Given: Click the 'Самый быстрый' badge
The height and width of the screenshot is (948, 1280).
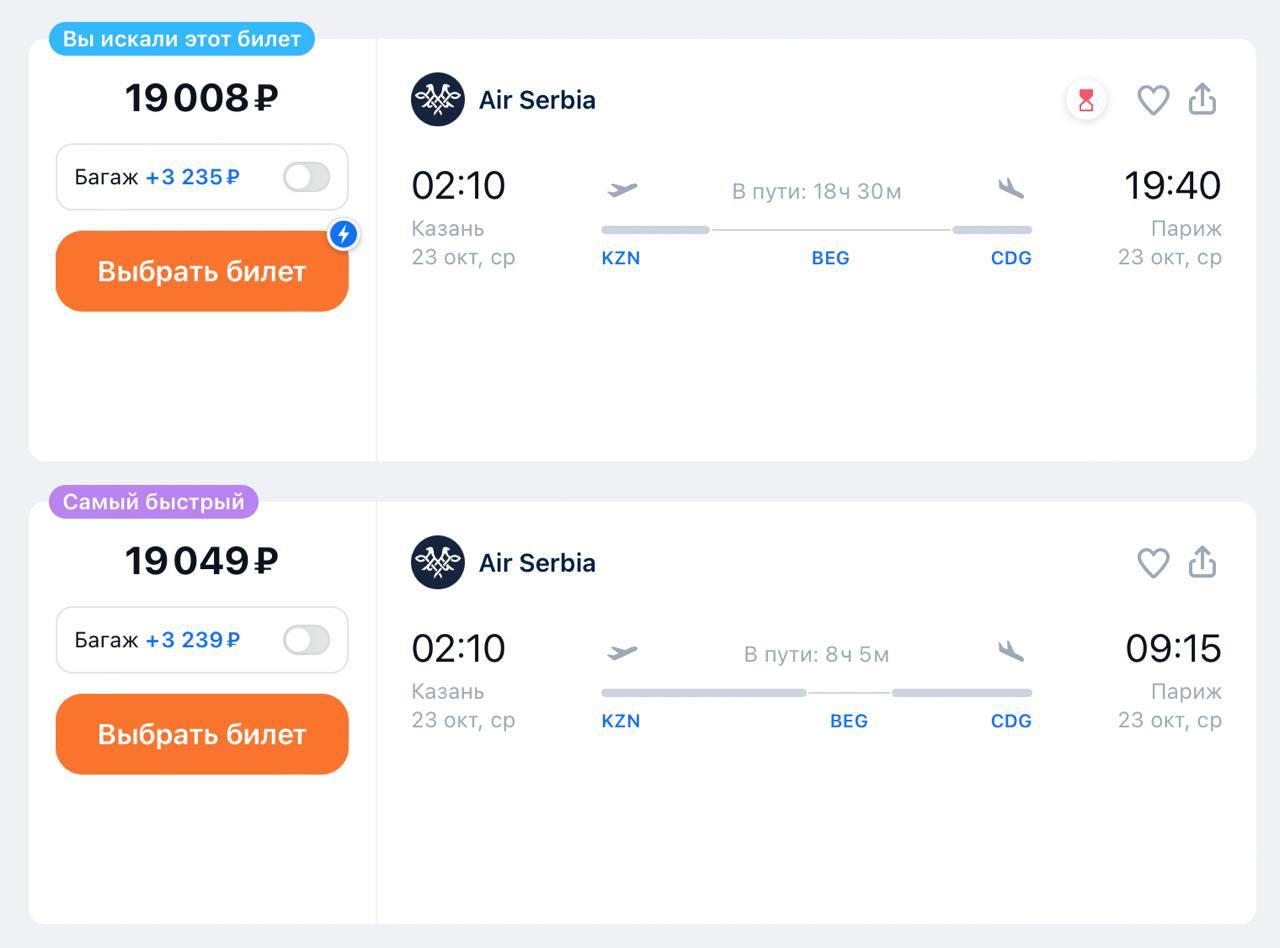Looking at the screenshot, I should [154, 502].
